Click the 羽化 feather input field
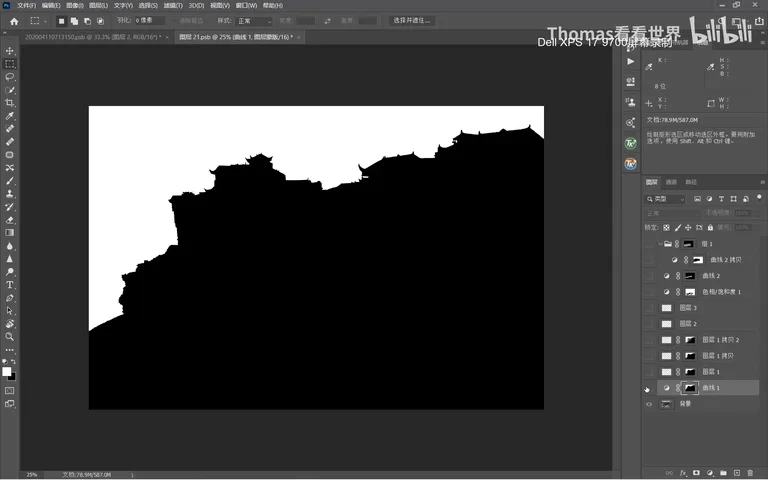Viewport: 768px width, 480px height. click(x=149, y=21)
